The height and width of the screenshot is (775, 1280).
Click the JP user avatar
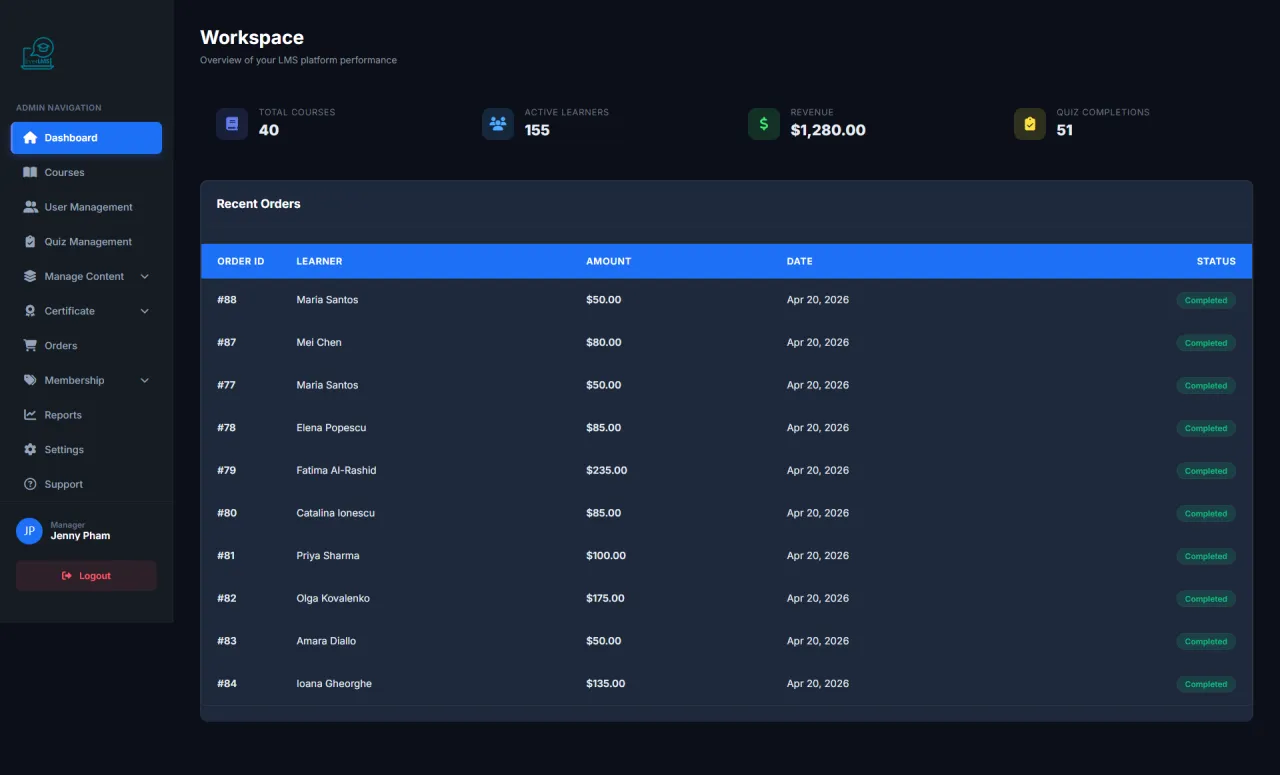pos(29,531)
